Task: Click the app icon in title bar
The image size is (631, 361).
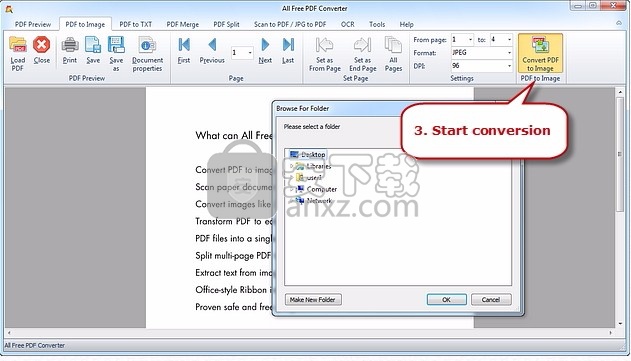Action: (9, 8)
